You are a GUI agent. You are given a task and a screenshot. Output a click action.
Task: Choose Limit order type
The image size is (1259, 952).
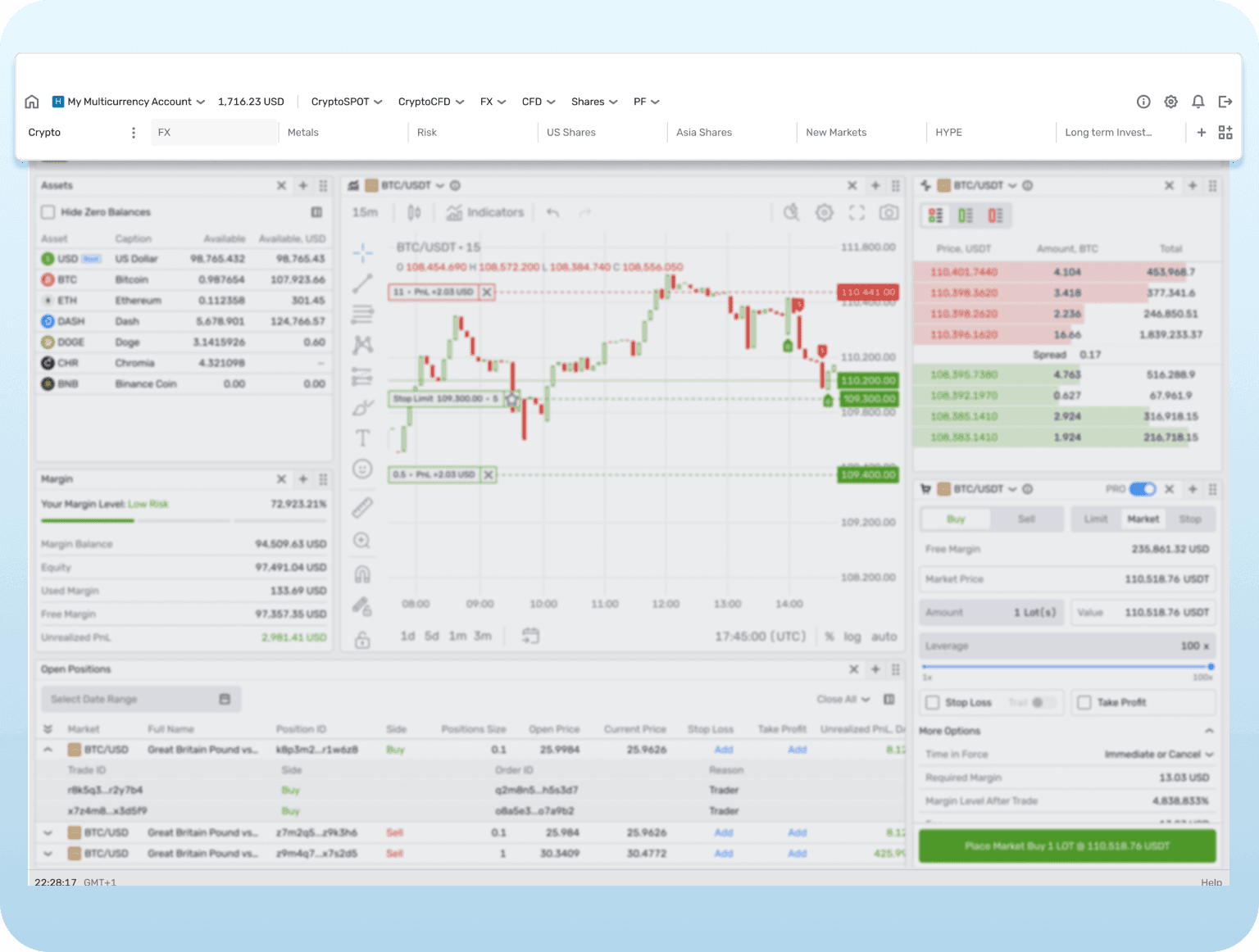click(1096, 519)
